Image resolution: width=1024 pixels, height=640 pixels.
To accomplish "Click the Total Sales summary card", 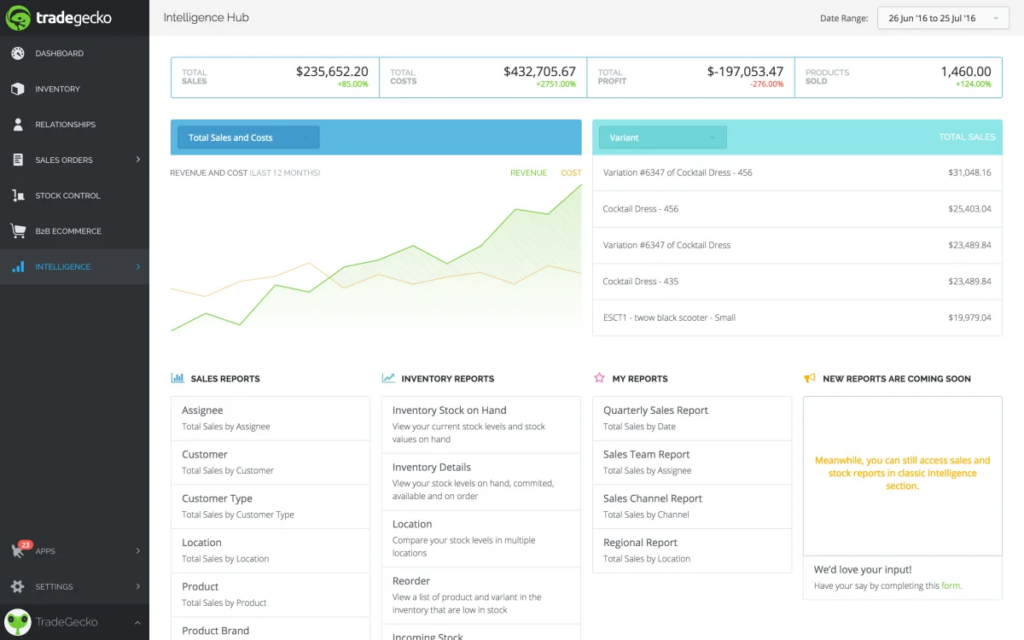I will (x=274, y=77).
